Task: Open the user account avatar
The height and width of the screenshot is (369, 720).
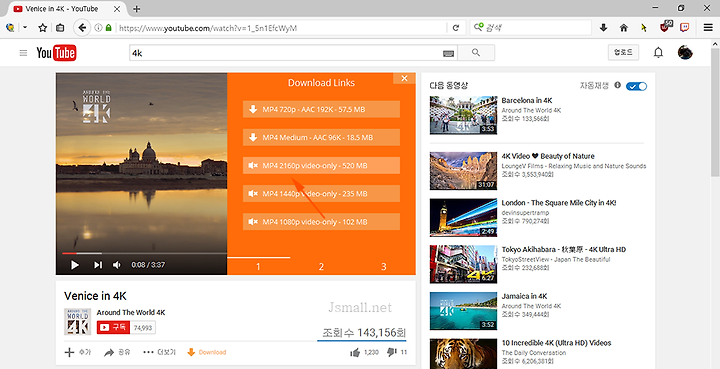Action: 685,53
